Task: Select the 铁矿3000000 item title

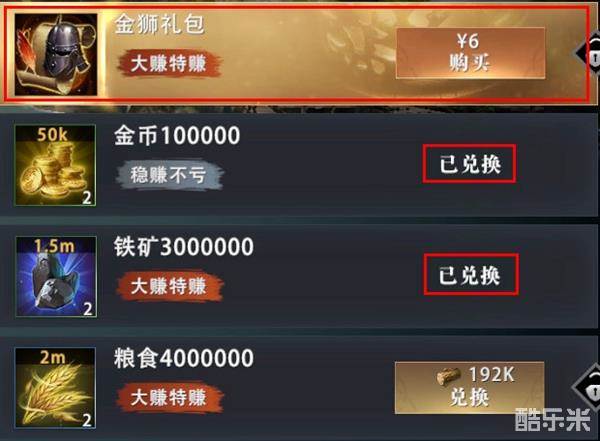Action: (184, 247)
